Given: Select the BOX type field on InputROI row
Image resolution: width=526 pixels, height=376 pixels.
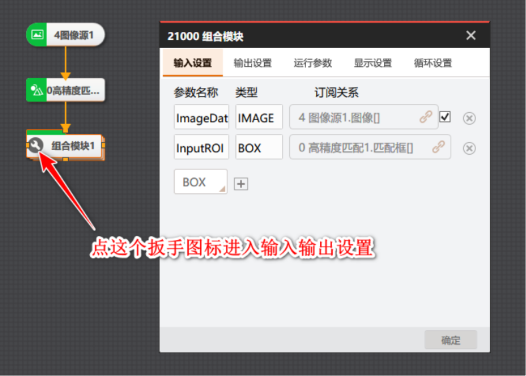Looking at the screenshot, I should (259, 147).
